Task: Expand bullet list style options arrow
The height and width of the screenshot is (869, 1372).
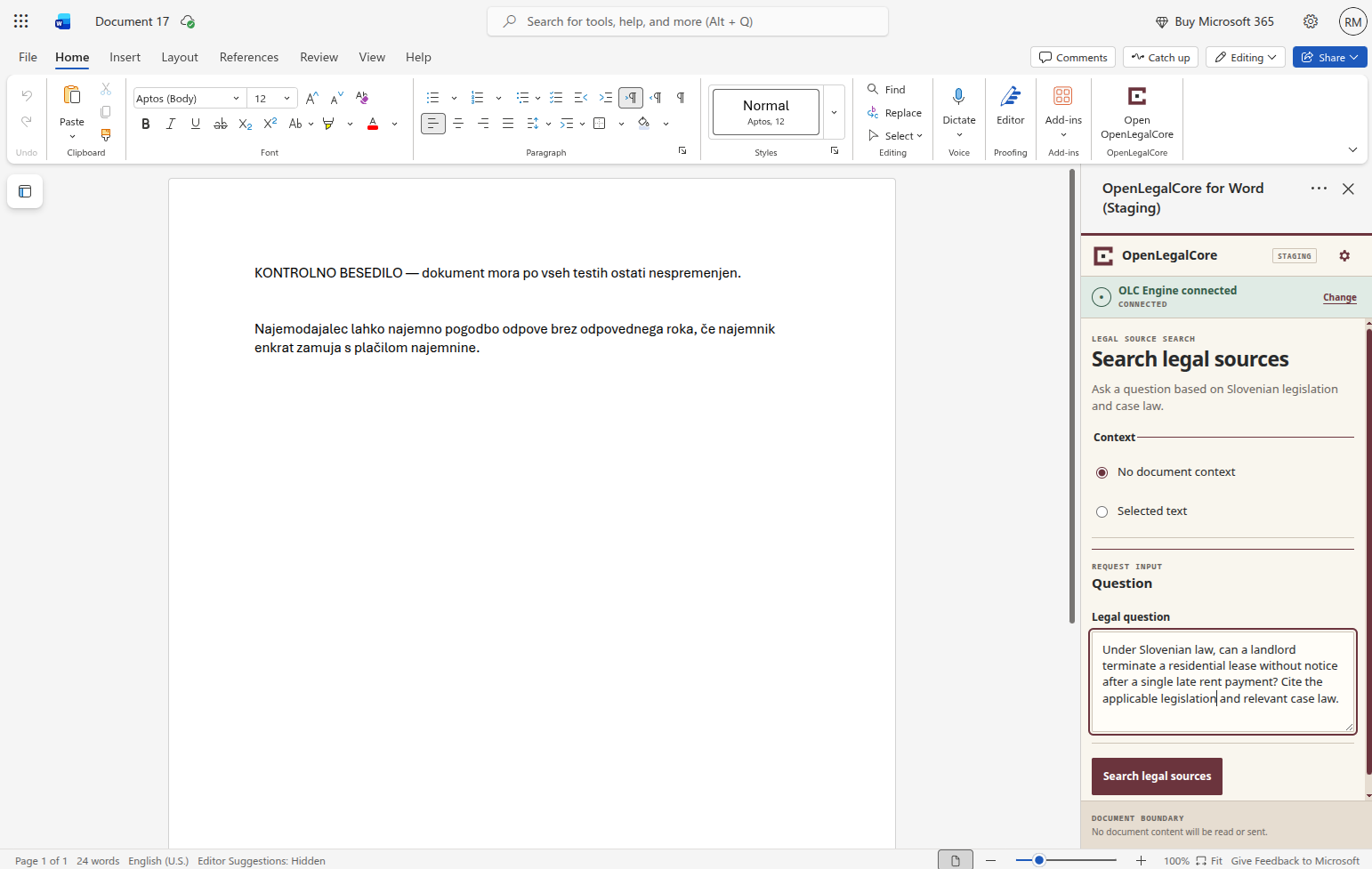Action: point(454,98)
